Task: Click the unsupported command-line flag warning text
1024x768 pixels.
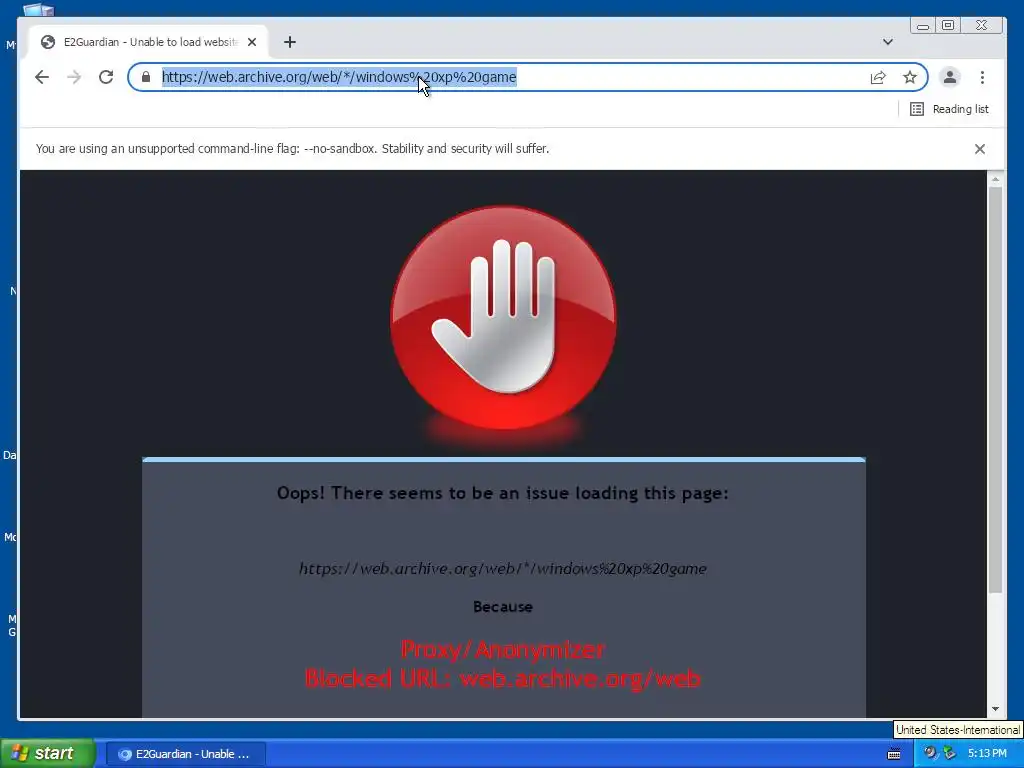Action: [x=292, y=149]
